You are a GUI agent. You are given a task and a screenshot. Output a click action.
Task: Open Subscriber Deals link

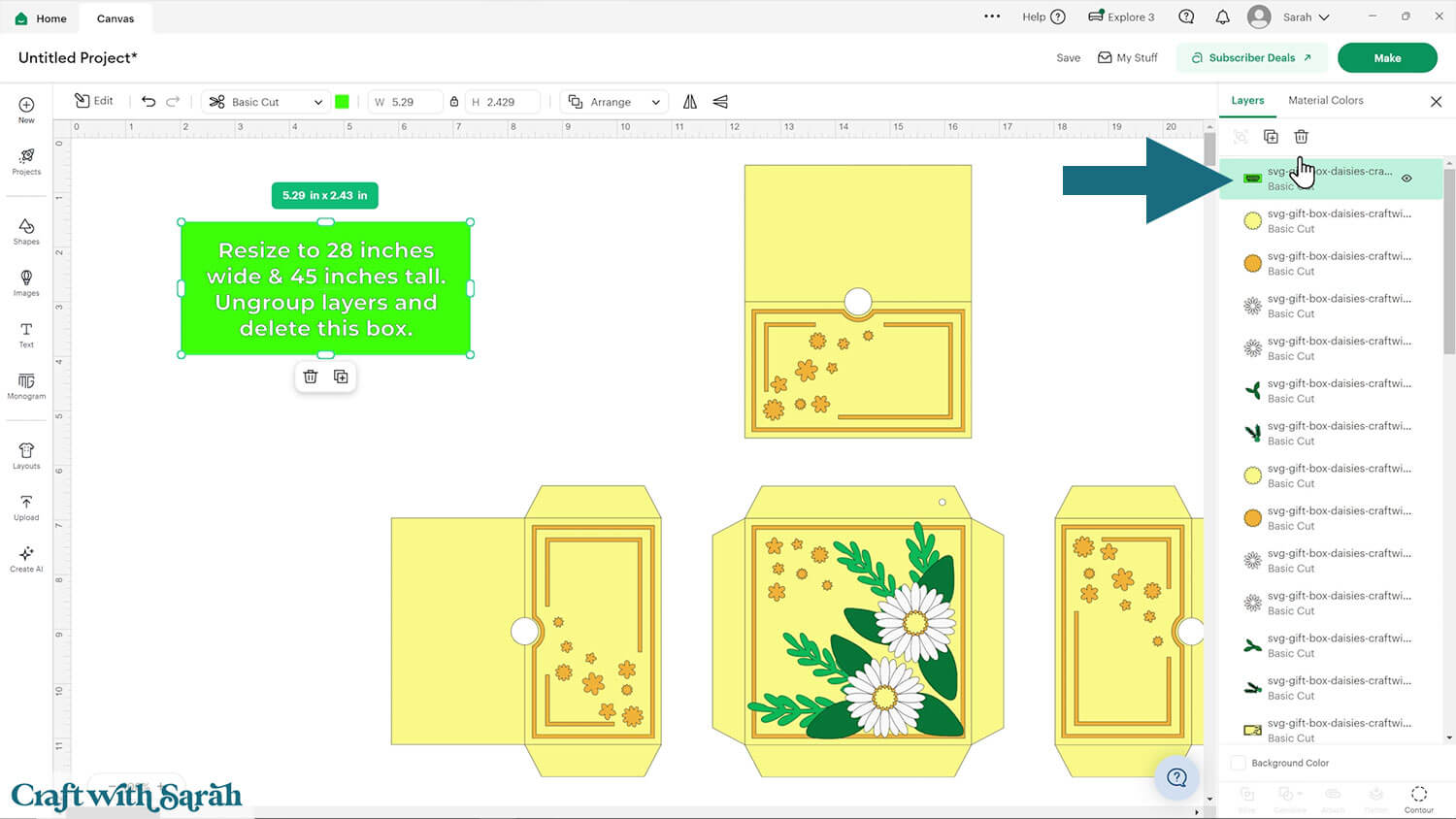[1251, 58]
